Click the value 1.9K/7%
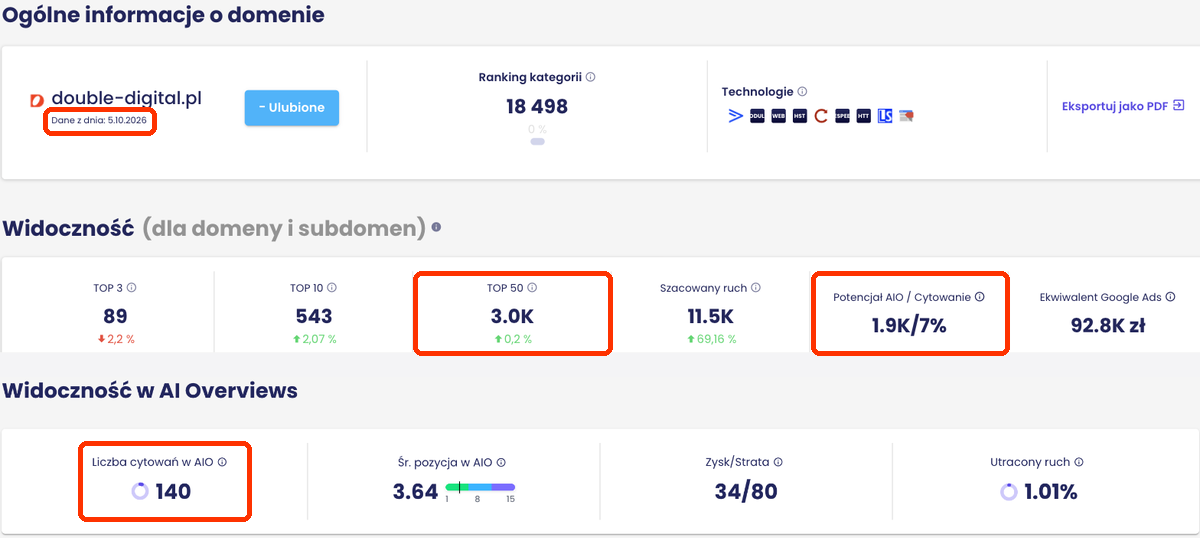The height and width of the screenshot is (538, 1200). pos(910,325)
